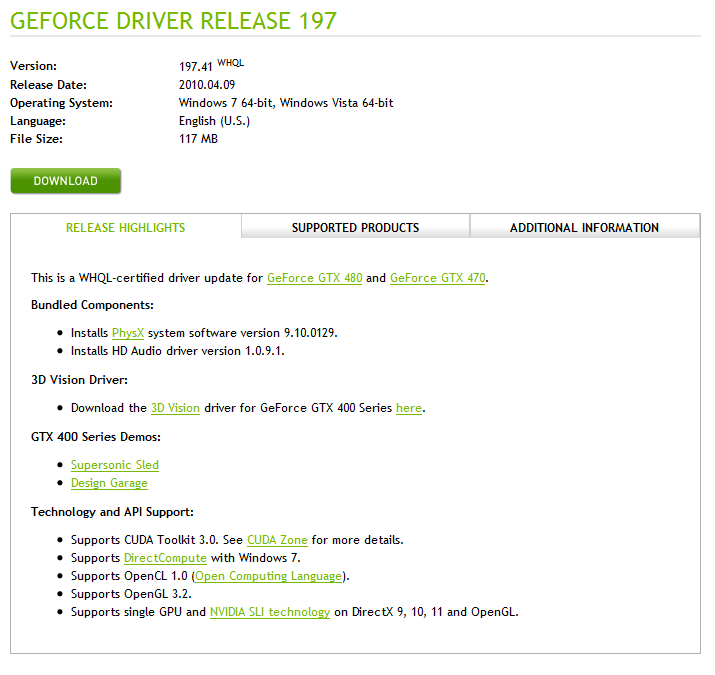The width and height of the screenshot is (715, 675).
Task: Open the Additional Information tab
Action: click(584, 227)
